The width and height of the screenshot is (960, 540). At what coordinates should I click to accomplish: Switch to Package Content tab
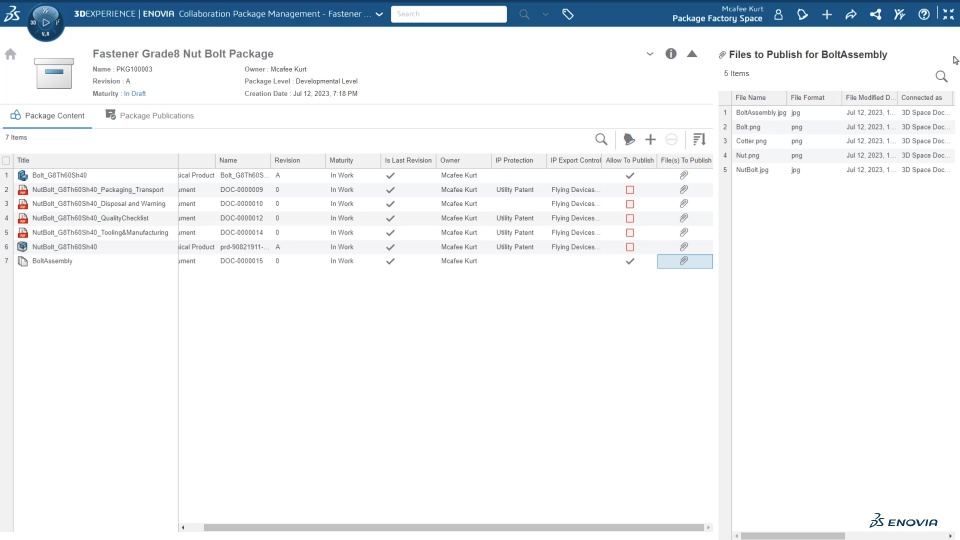47,115
